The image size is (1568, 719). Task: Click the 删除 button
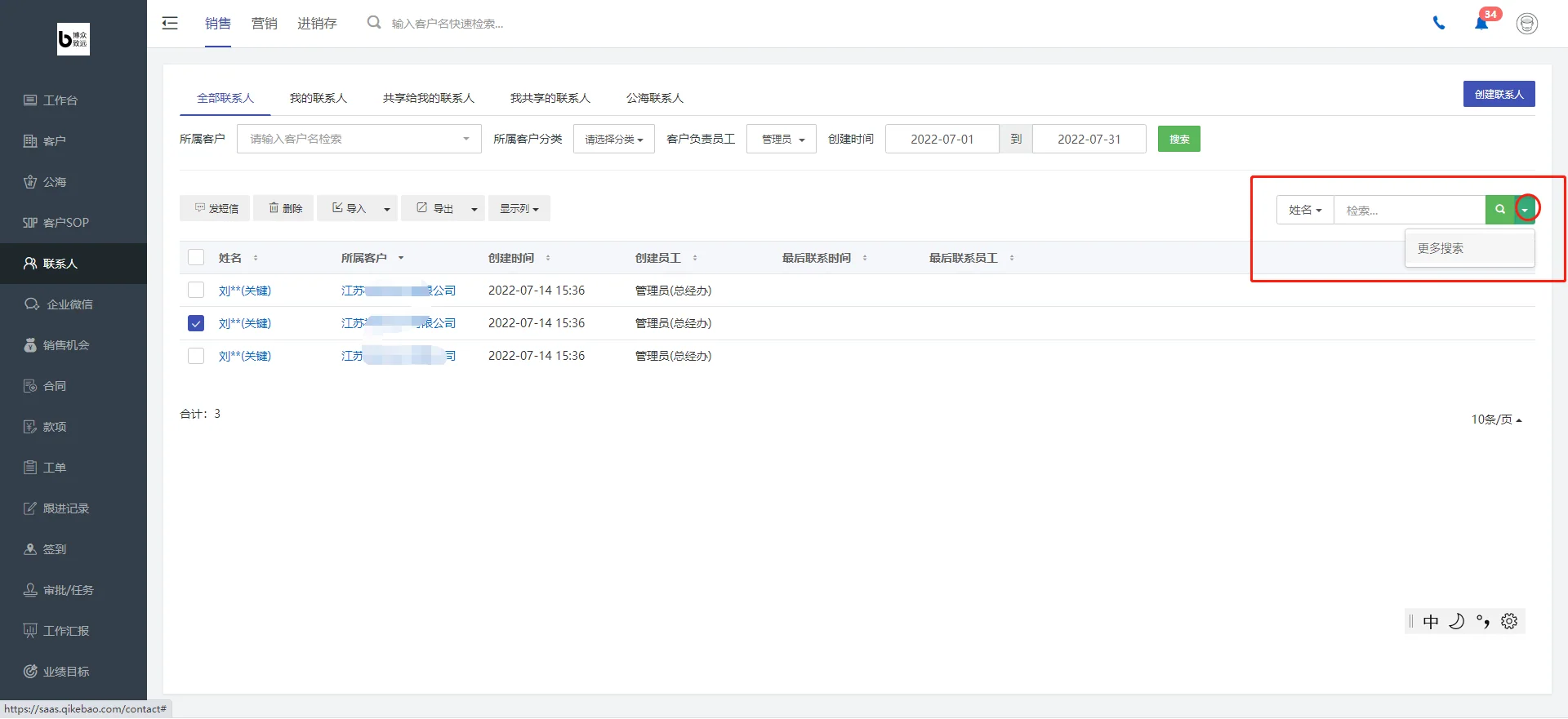(x=283, y=209)
